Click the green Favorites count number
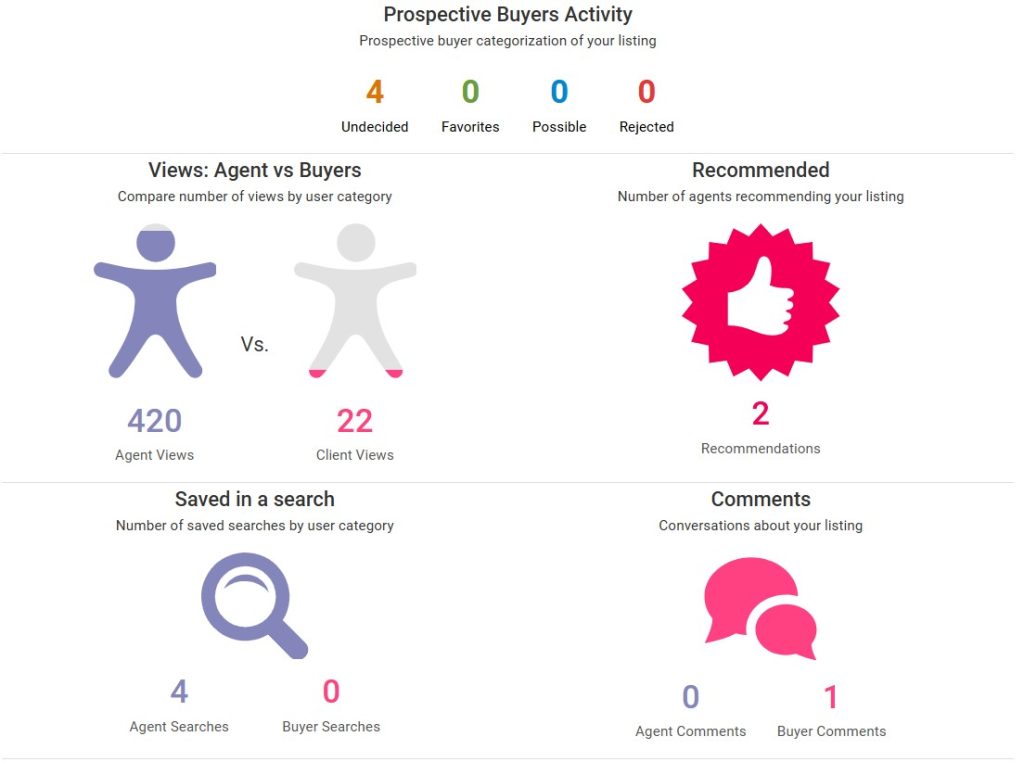This screenshot has height=762, width=1024. coord(470,92)
